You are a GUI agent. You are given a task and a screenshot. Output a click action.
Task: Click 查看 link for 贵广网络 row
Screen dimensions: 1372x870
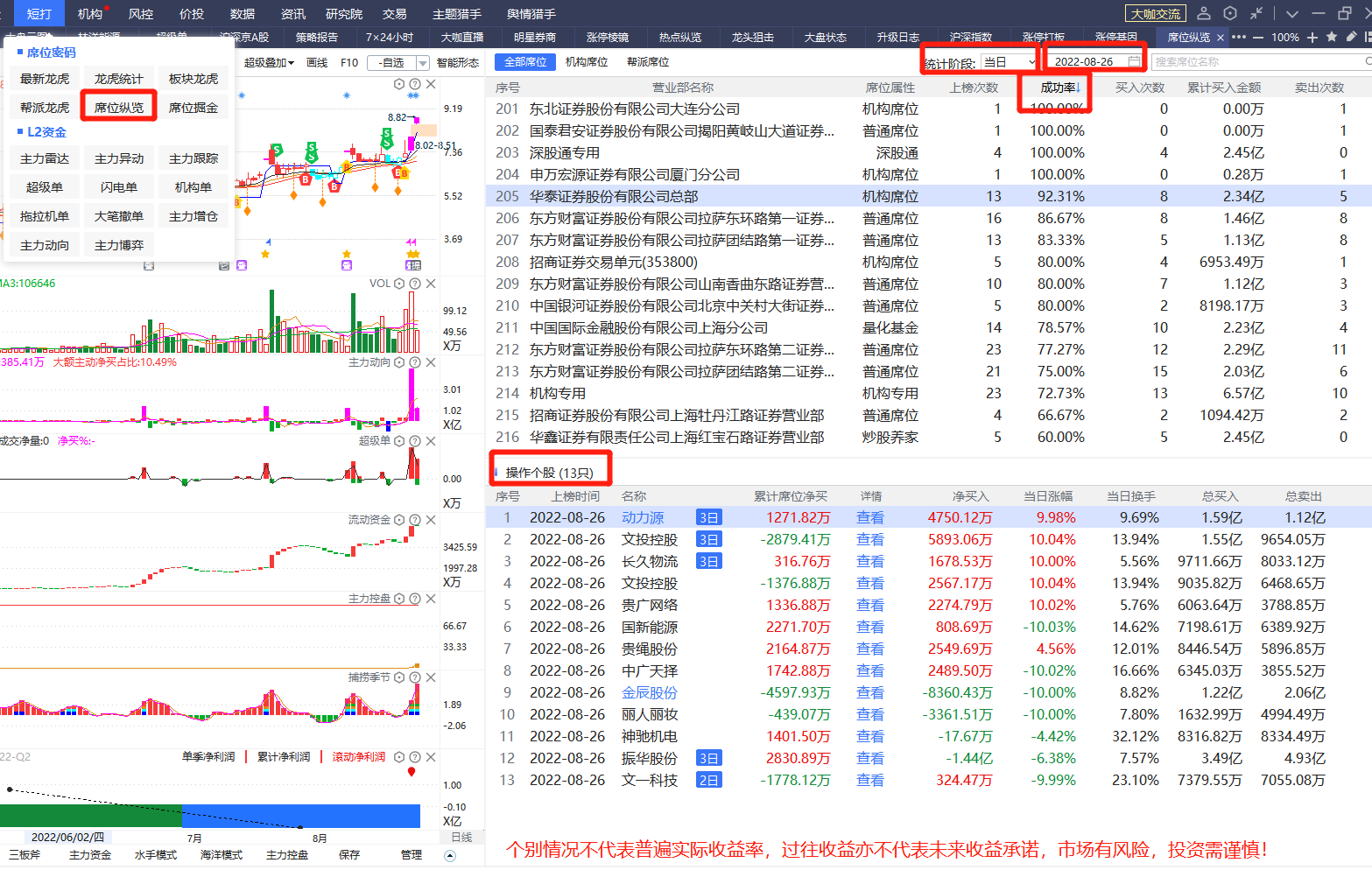point(870,605)
